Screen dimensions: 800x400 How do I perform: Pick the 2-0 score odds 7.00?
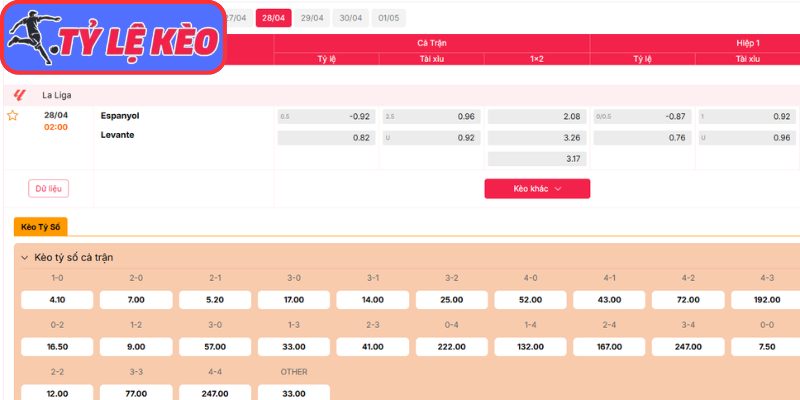pos(135,300)
